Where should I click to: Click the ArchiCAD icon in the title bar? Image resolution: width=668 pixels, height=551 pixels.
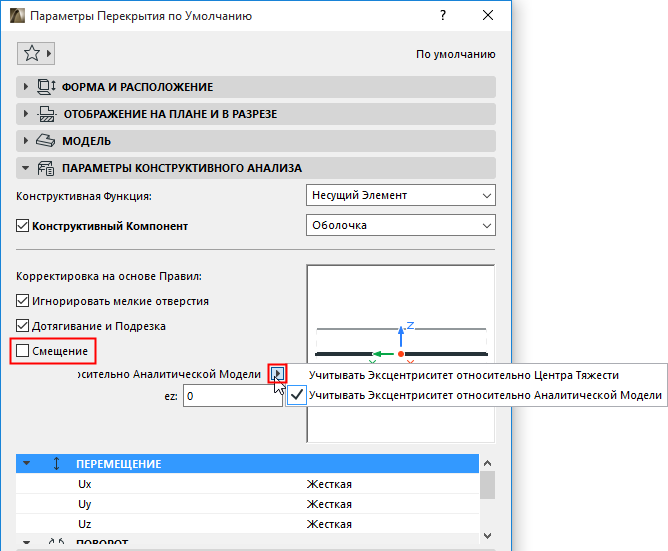17,16
